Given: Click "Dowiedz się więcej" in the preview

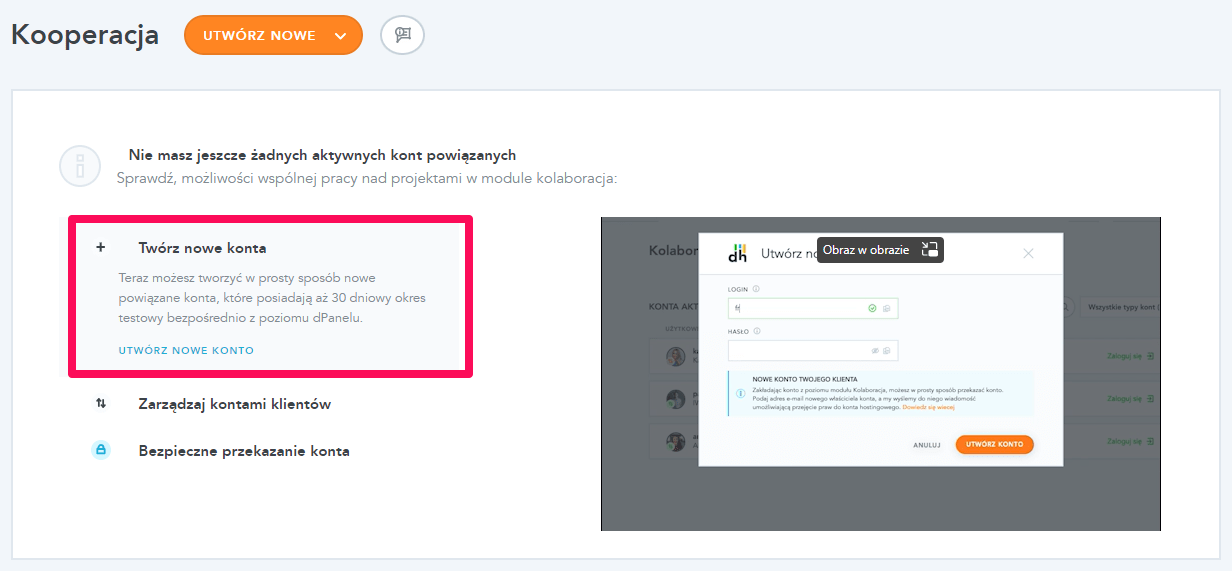Looking at the screenshot, I should point(928,408).
